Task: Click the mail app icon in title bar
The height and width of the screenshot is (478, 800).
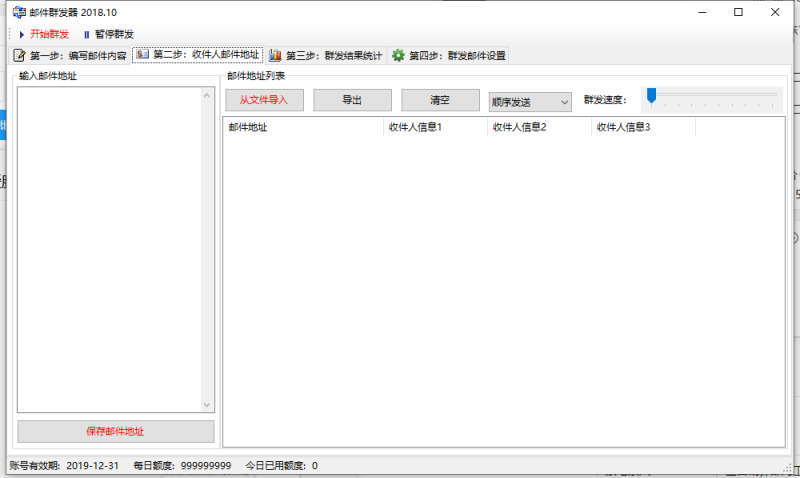Action: pyautogui.click(x=18, y=12)
